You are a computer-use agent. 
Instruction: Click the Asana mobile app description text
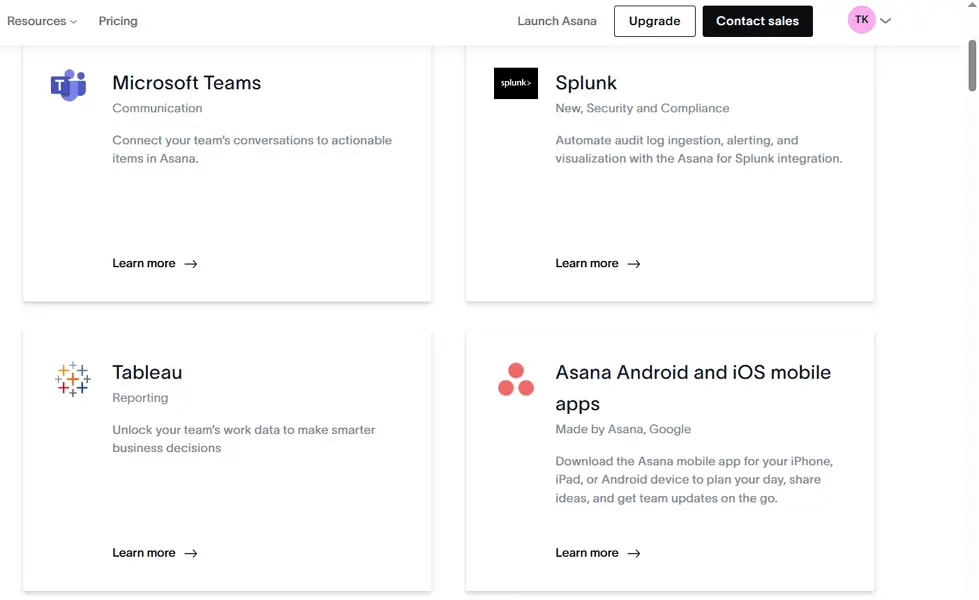[694, 480]
